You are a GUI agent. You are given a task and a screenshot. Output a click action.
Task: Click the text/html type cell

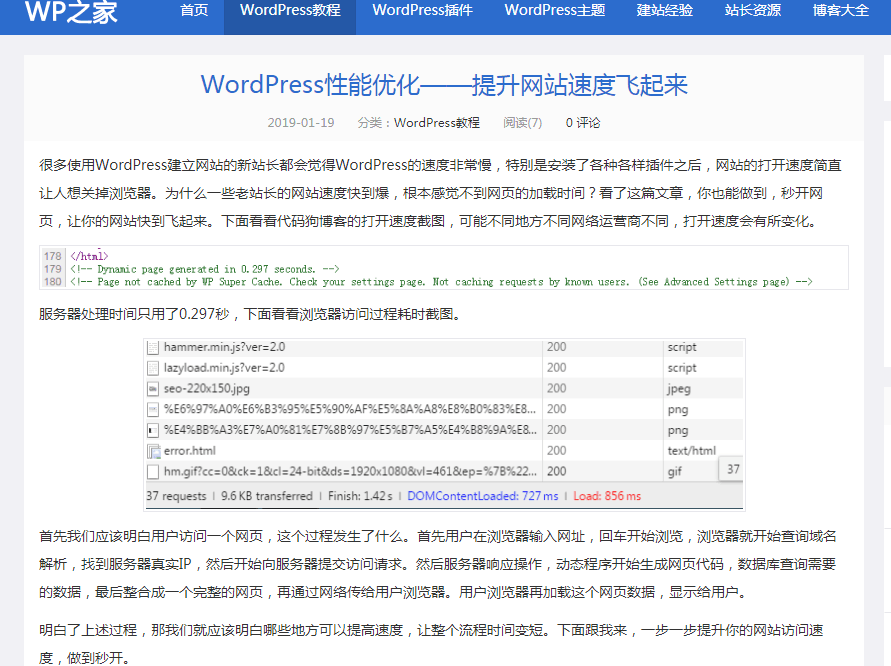coord(692,451)
